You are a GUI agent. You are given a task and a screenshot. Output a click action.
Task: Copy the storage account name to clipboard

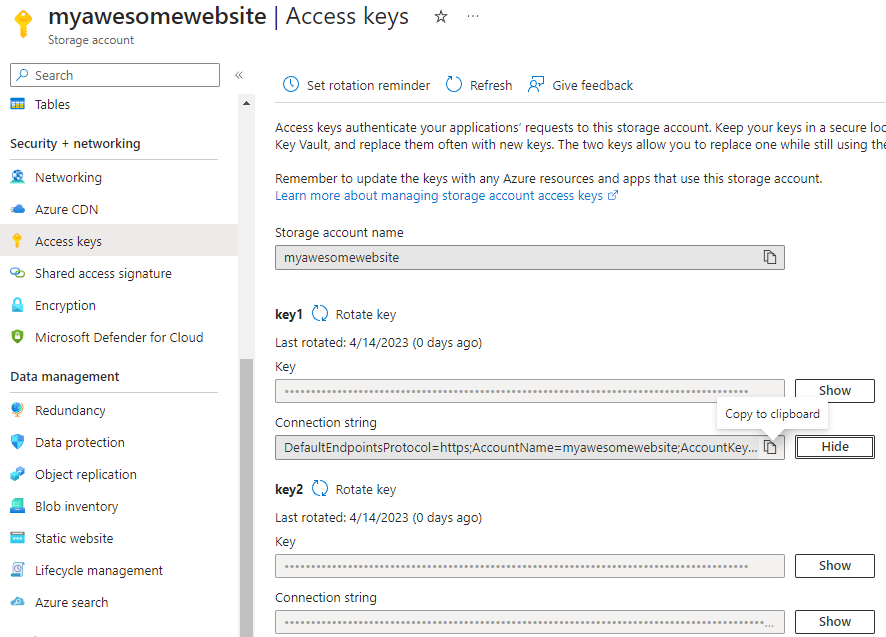pyautogui.click(x=770, y=257)
